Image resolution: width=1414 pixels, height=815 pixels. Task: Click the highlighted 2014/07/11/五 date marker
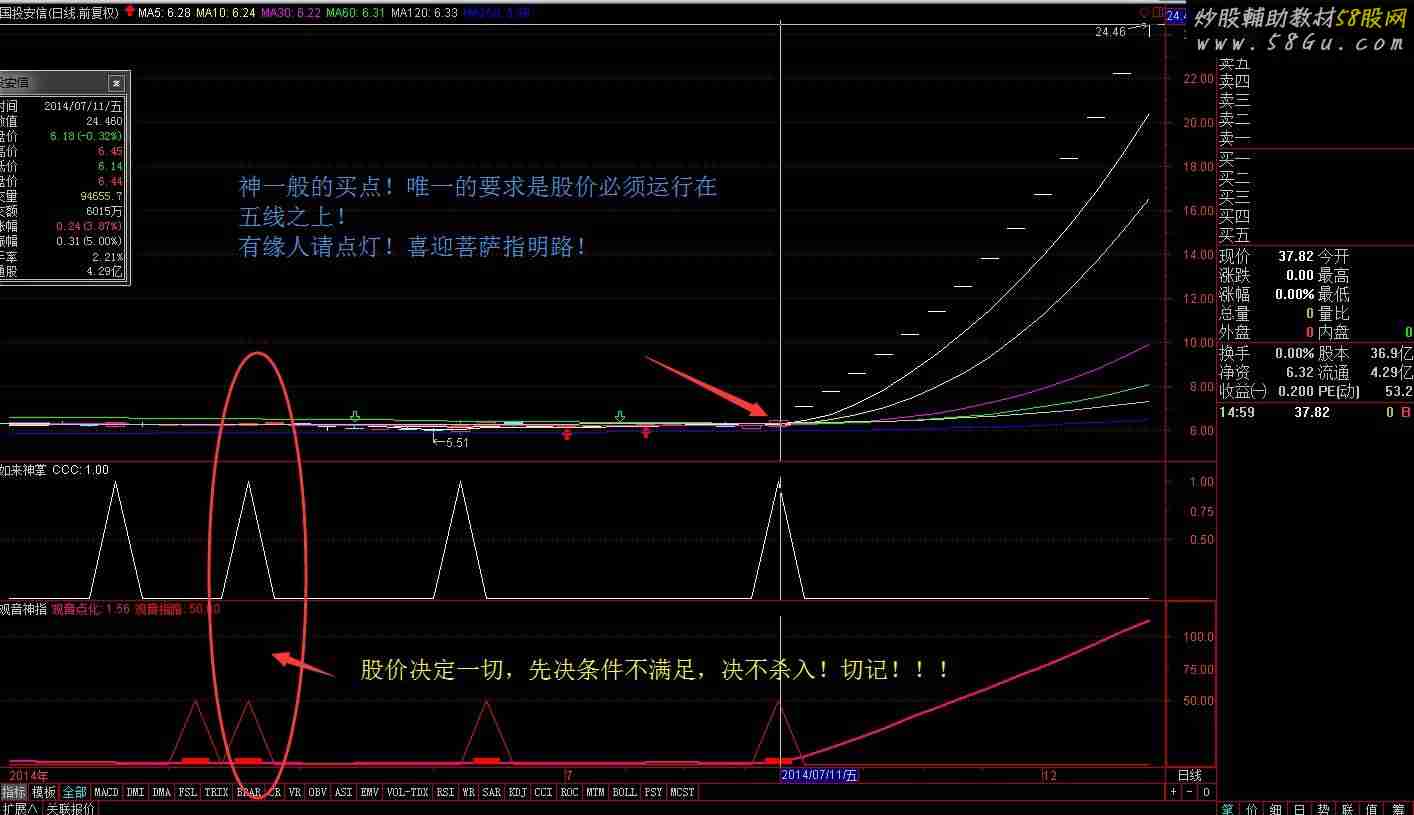tap(819, 774)
